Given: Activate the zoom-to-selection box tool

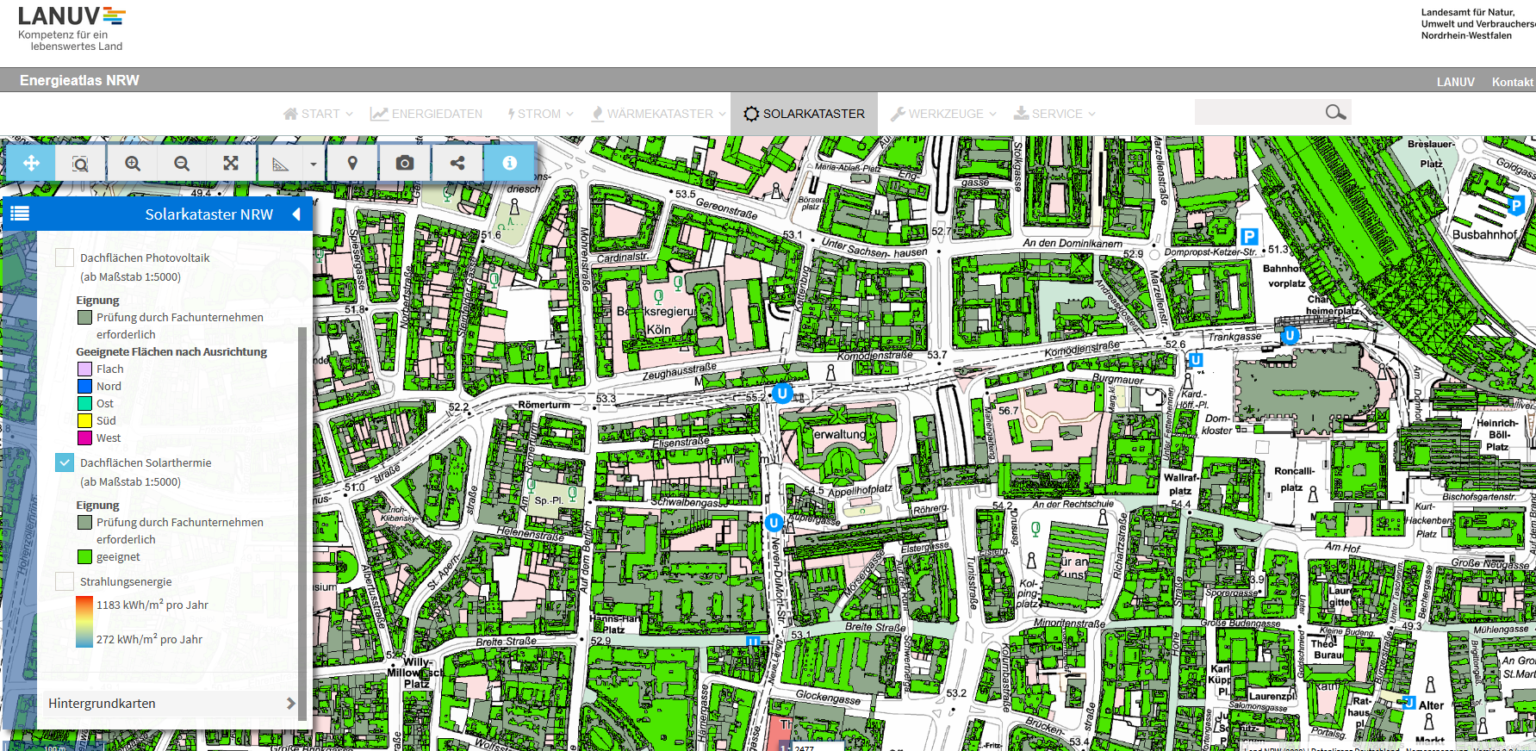Looking at the screenshot, I should pyautogui.click(x=80, y=163).
